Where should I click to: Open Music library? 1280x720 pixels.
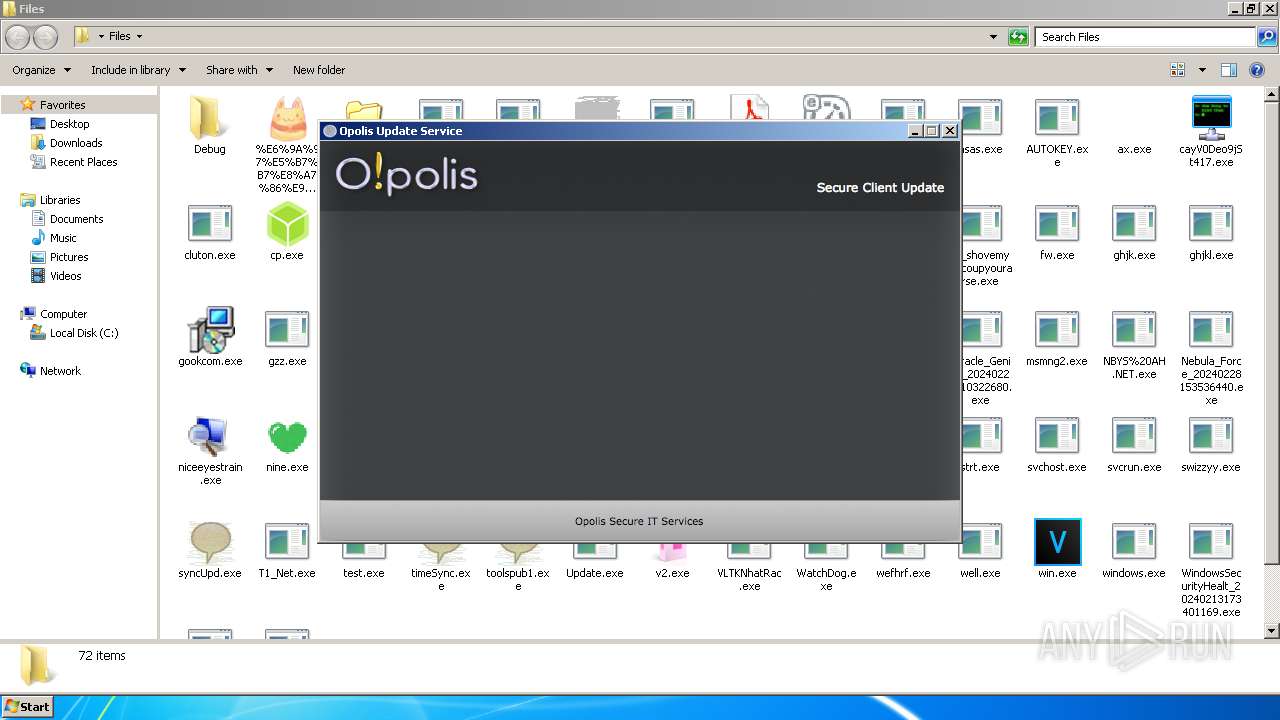[63, 238]
